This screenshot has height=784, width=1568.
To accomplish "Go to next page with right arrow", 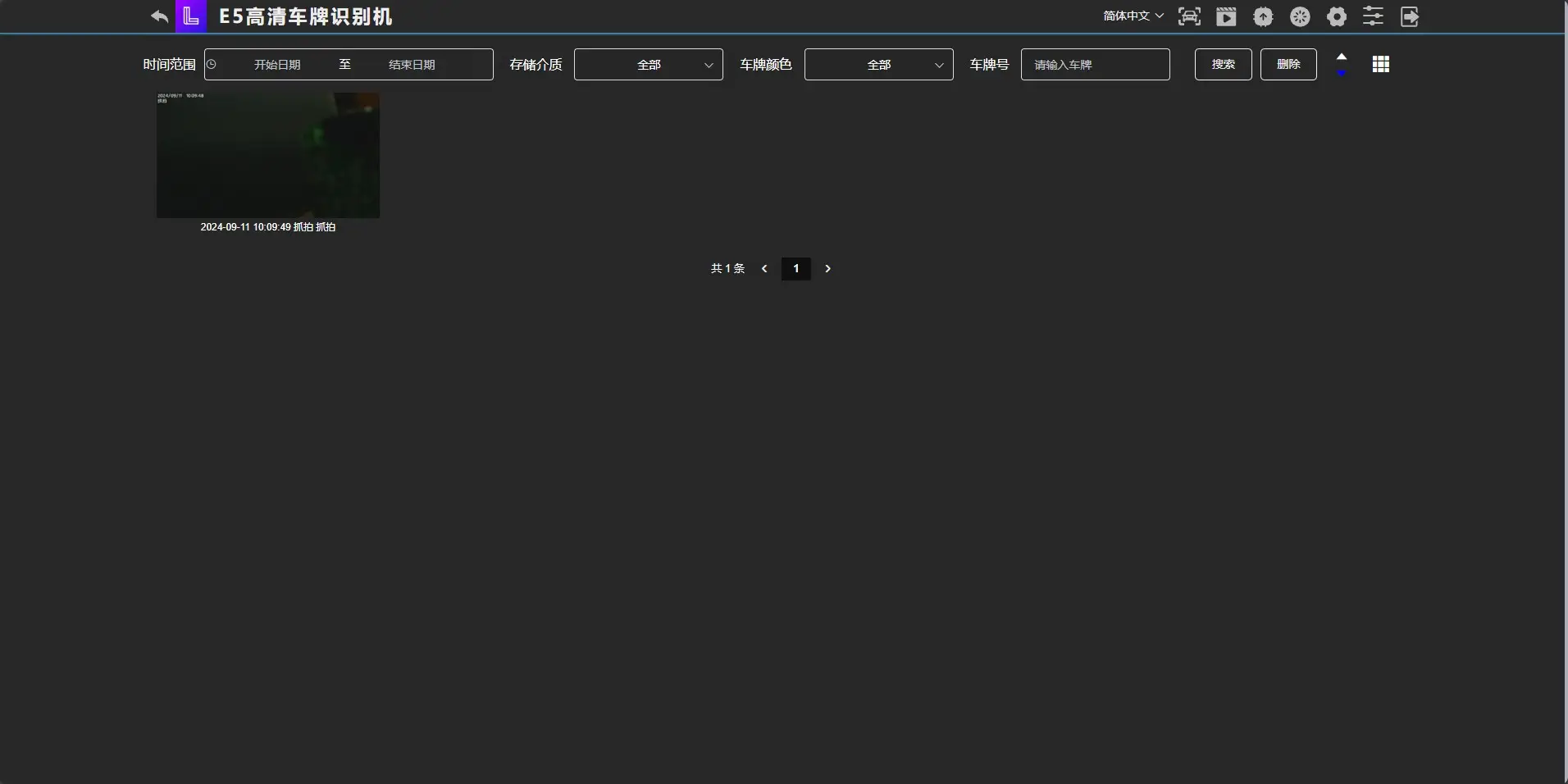I will point(828,268).
